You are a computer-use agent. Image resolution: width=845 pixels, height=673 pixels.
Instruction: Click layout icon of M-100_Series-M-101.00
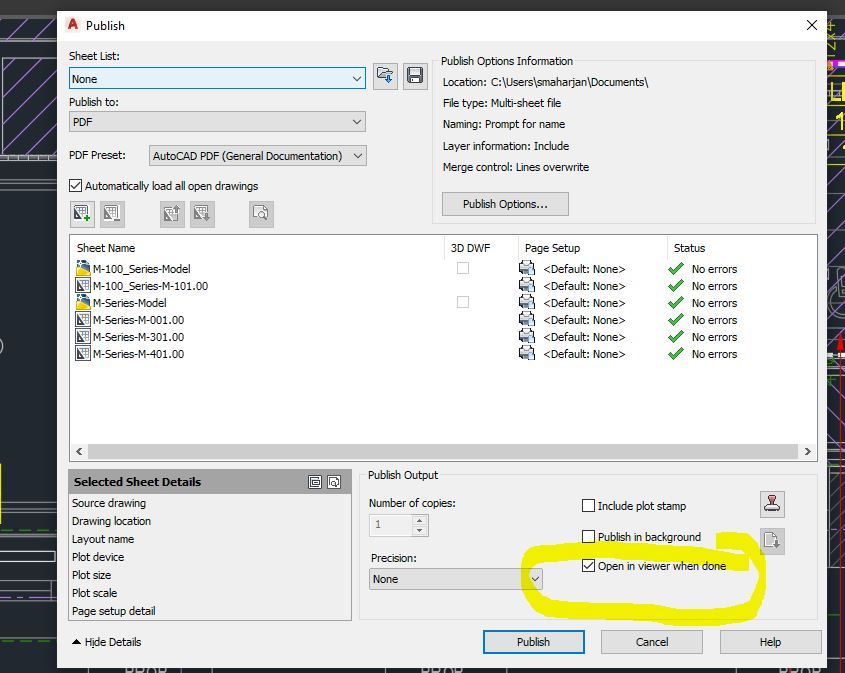(83, 286)
